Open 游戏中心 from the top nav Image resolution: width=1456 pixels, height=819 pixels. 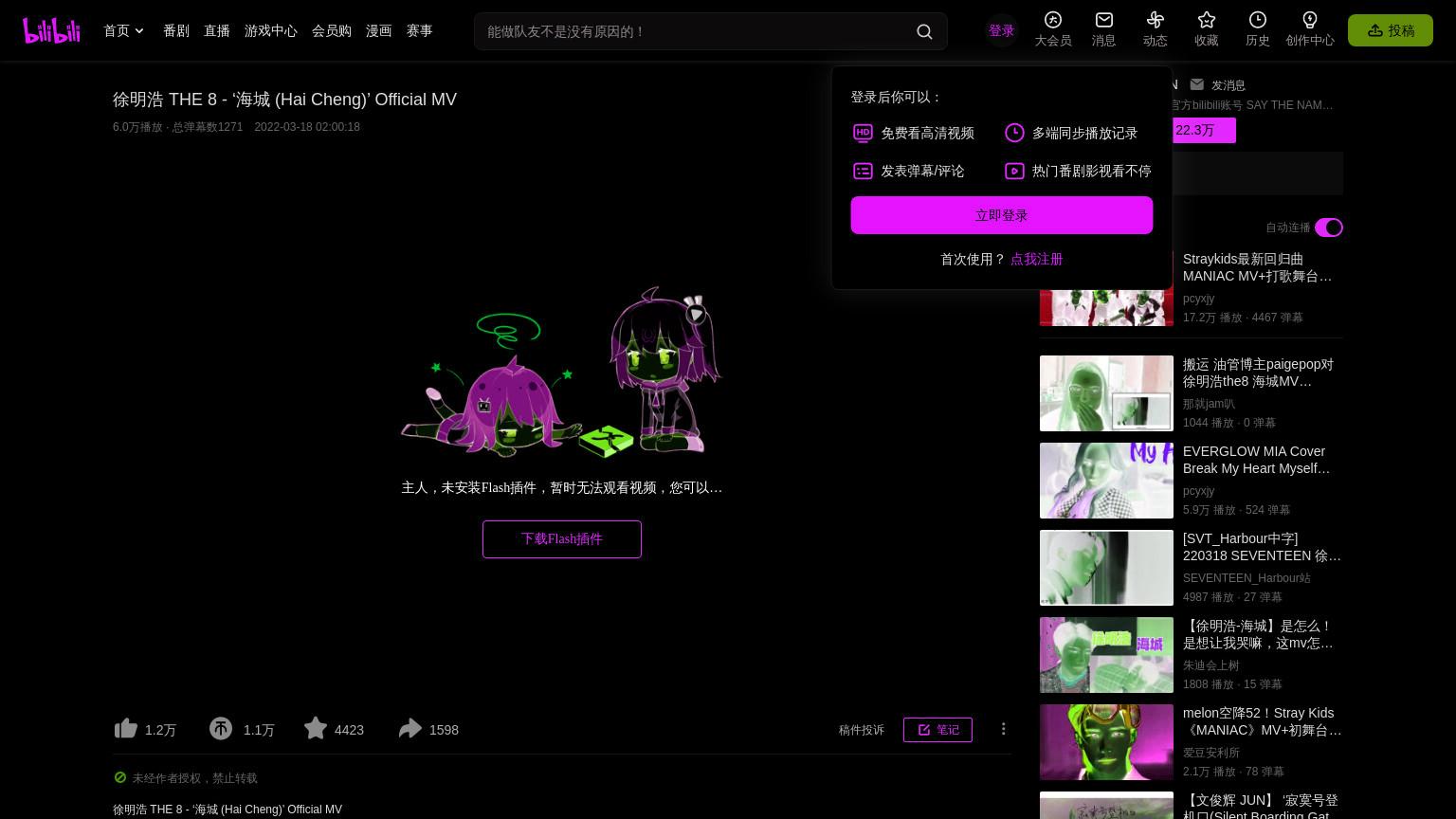[x=271, y=31]
